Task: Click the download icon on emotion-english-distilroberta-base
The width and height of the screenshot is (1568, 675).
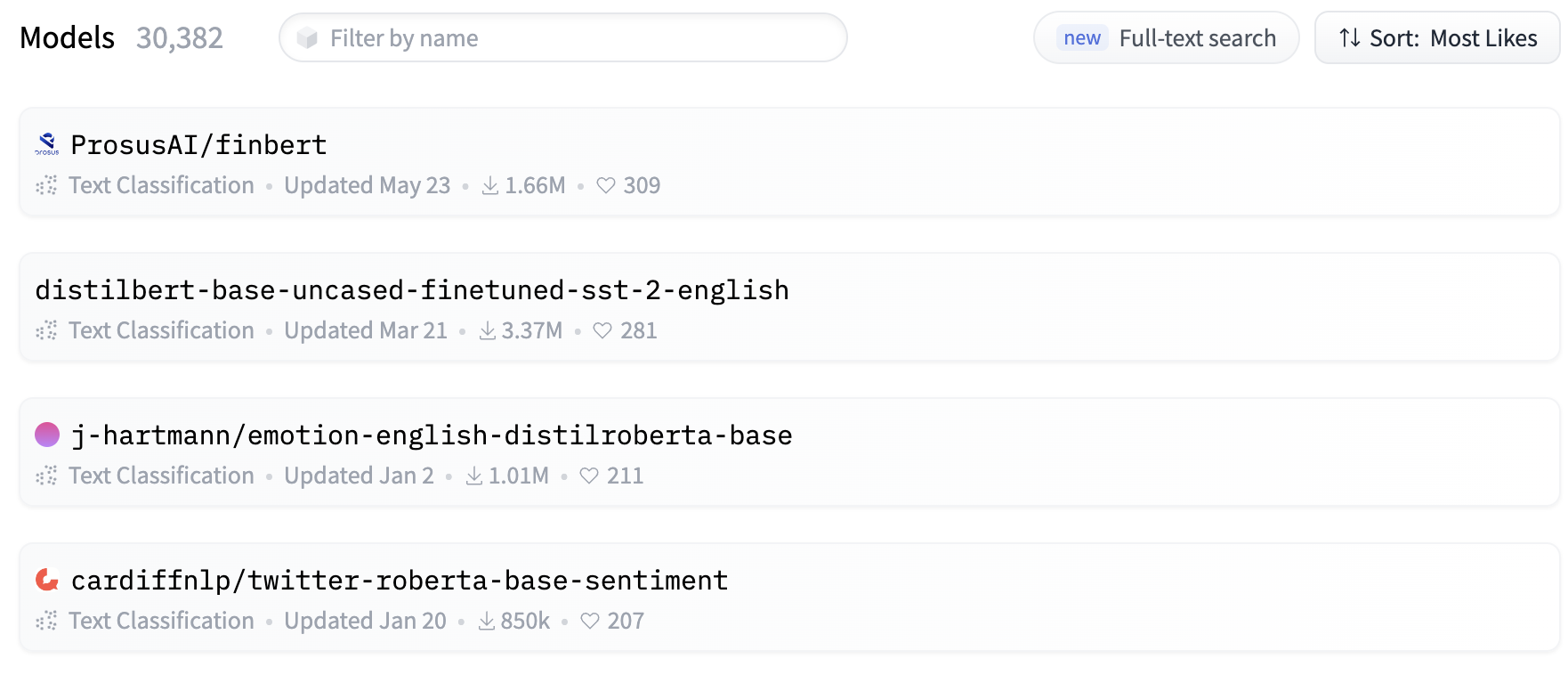Action: (474, 476)
